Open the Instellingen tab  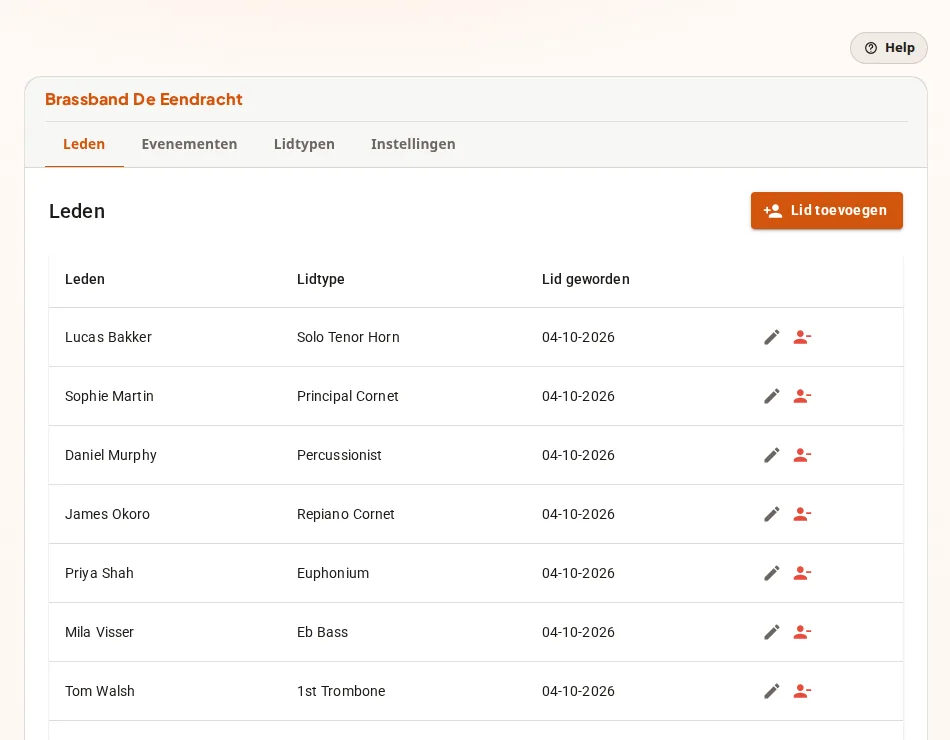[413, 144]
